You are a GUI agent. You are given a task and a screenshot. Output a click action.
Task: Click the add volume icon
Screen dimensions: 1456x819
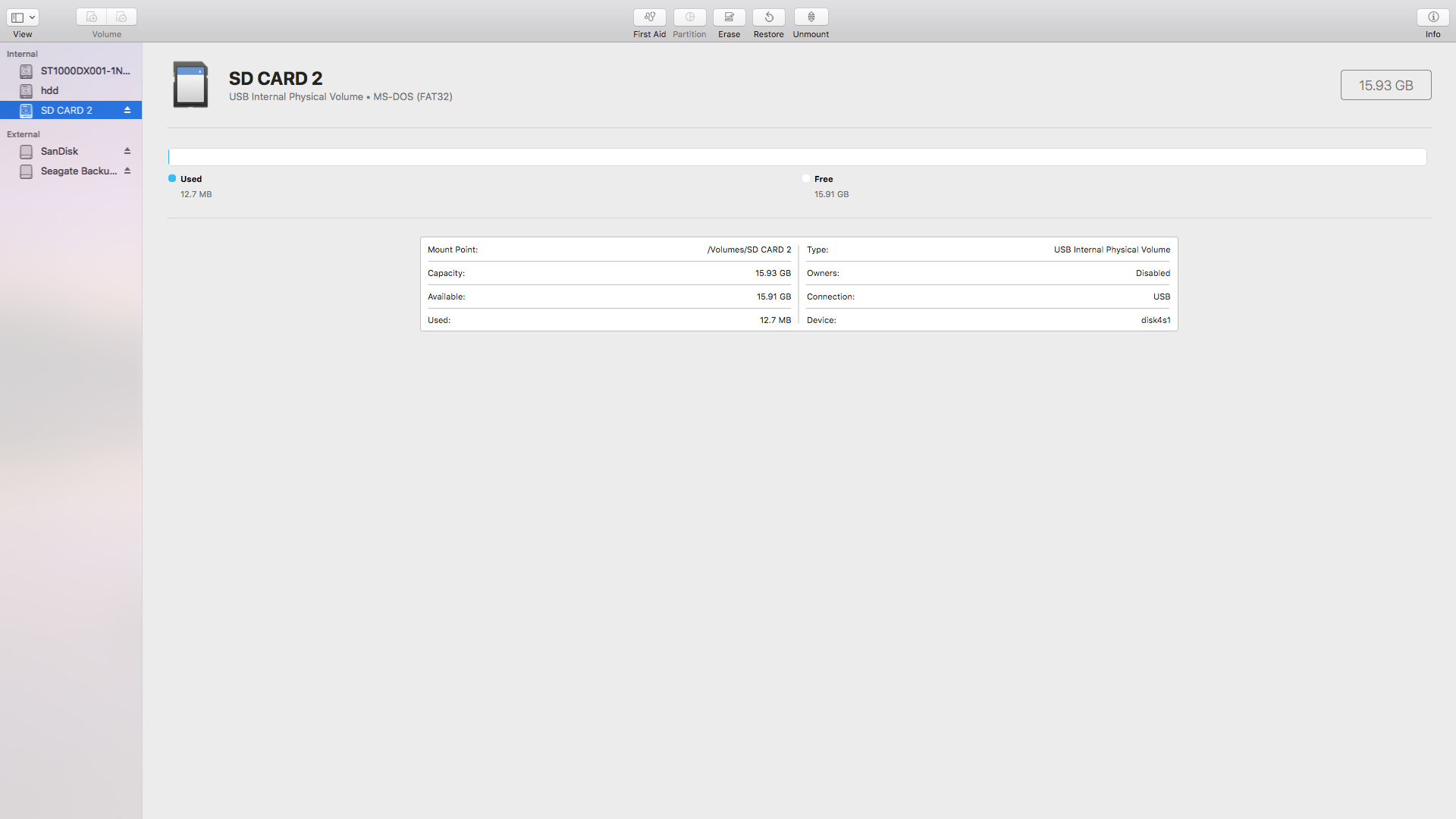click(x=91, y=17)
